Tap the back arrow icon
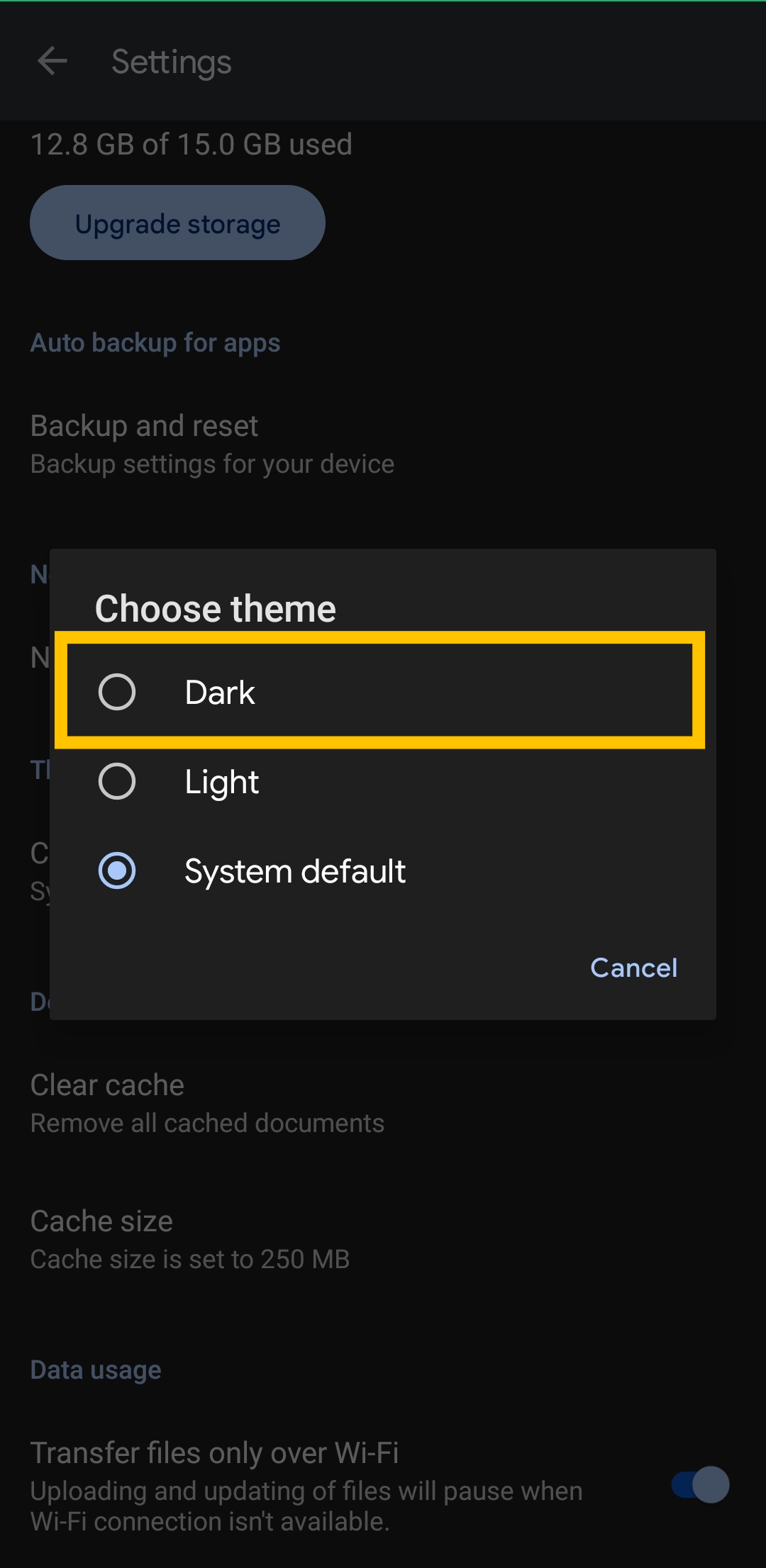This screenshot has width=766, height=1568. (52, 61)
